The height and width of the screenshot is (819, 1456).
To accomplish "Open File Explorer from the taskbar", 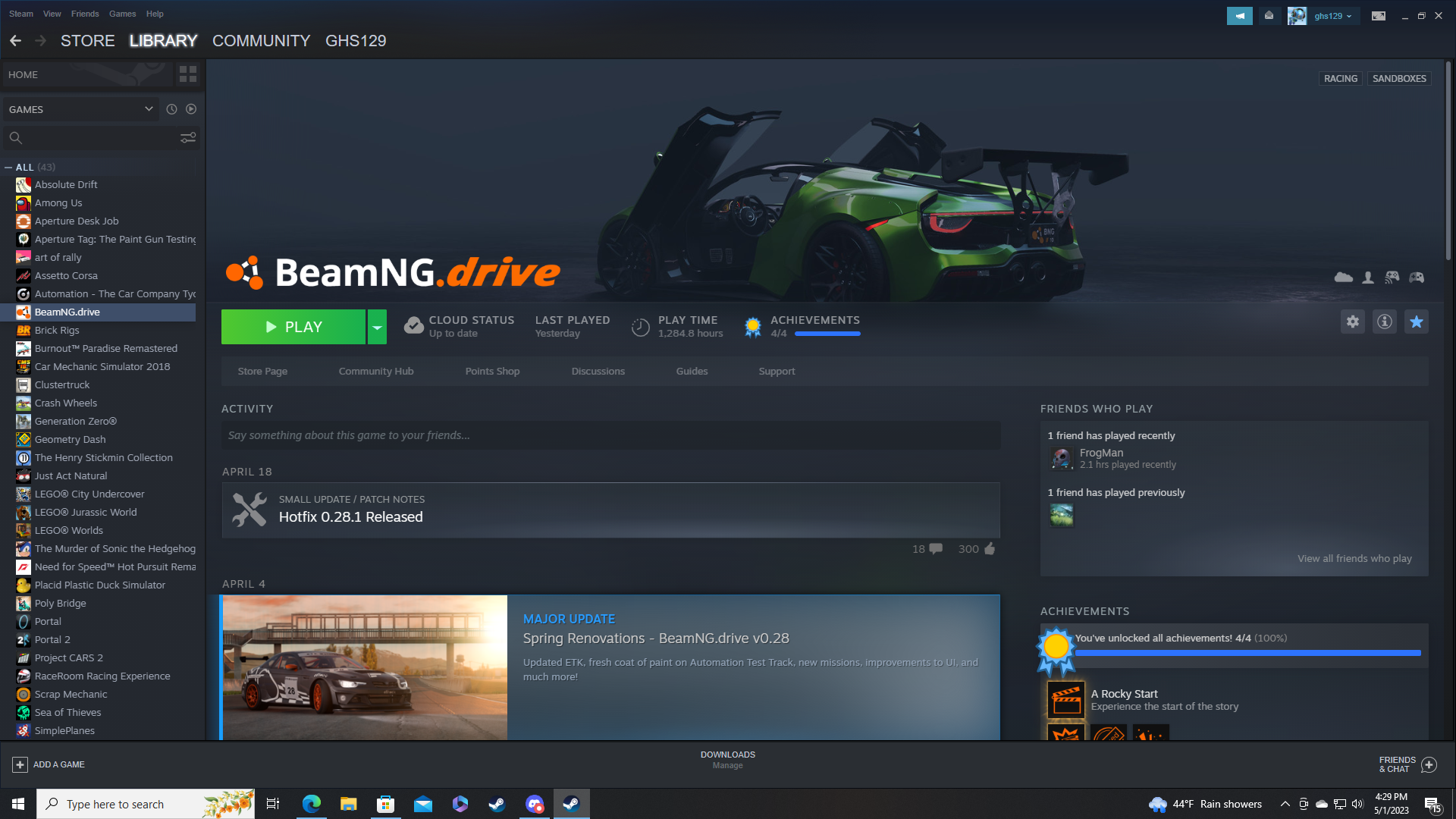I will [x=348, y=804].
